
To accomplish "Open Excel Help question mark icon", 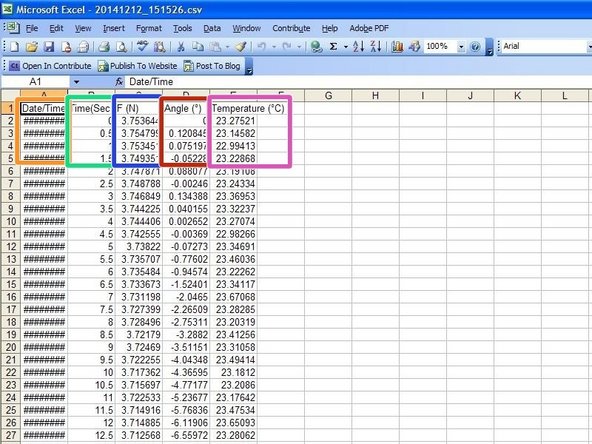I will tap(475, 47).
